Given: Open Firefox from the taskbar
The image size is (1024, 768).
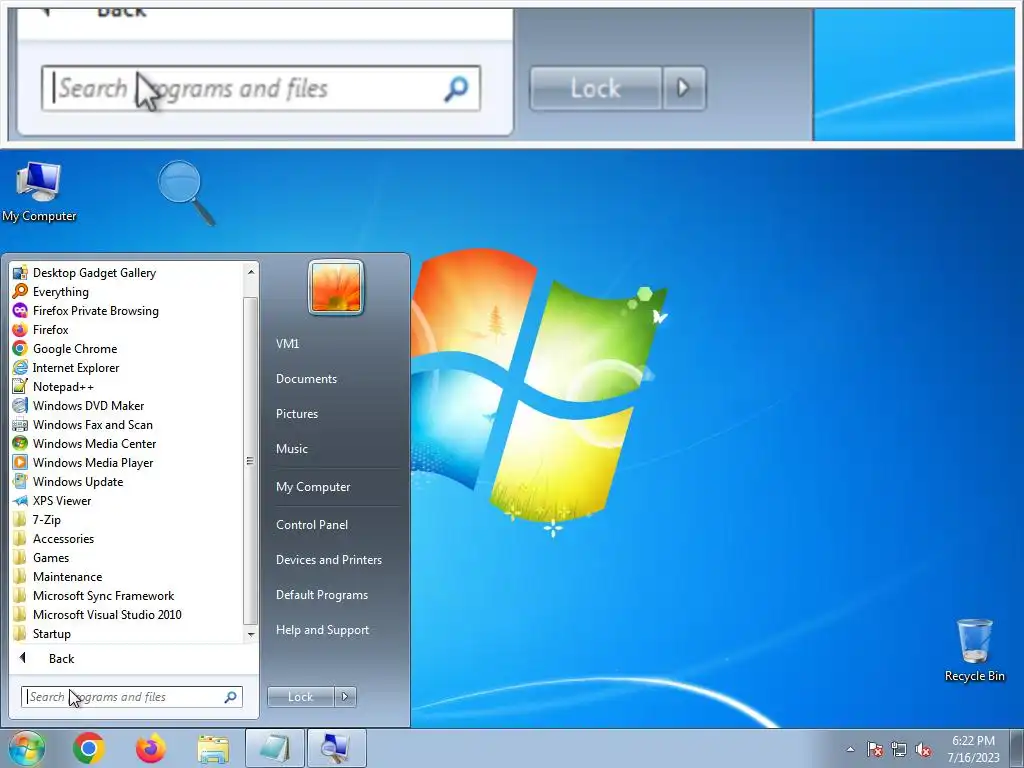Looking at the screenshot, I should click(151, 748).
